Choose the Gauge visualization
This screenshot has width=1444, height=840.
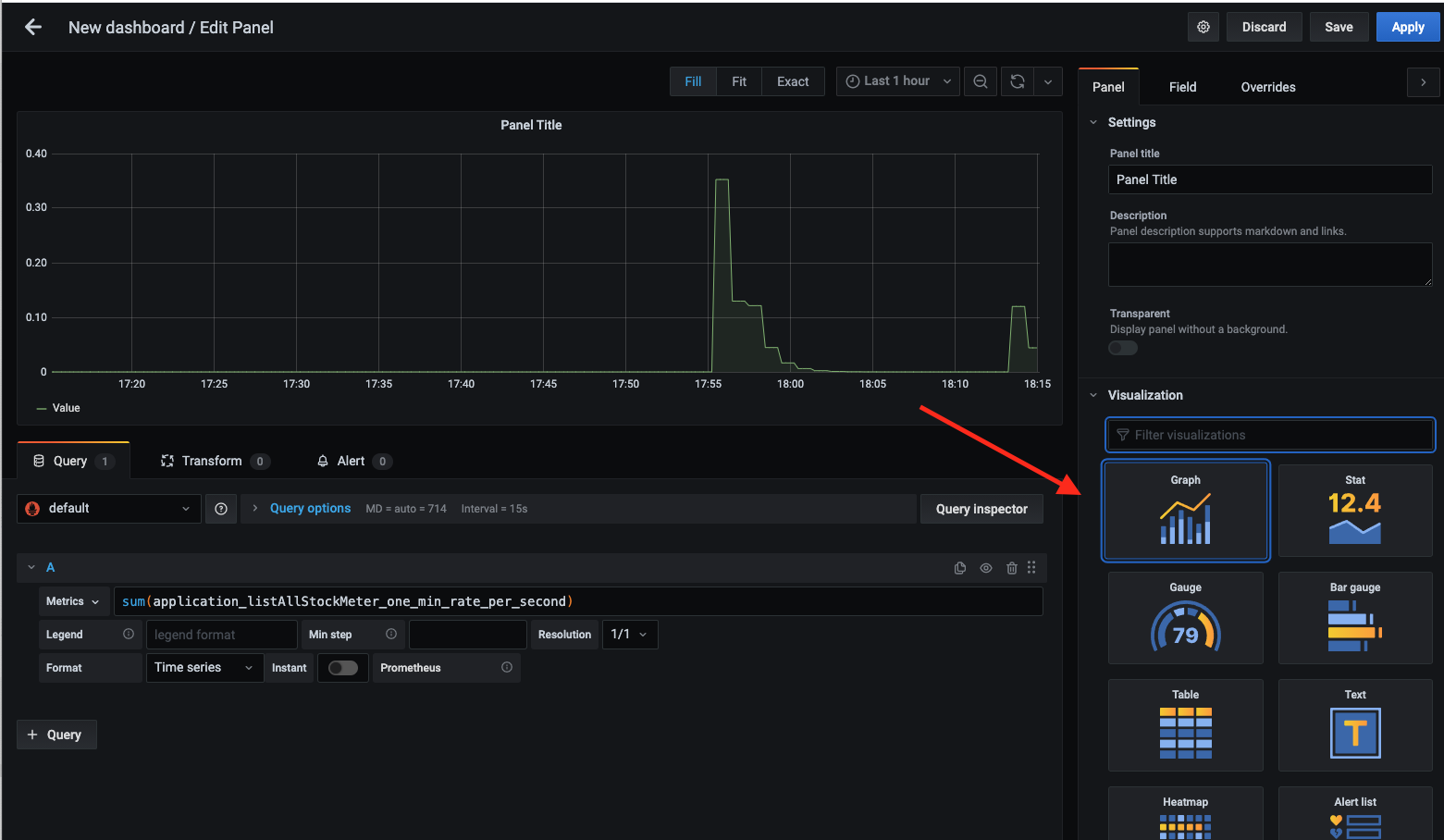[1185, 618]
